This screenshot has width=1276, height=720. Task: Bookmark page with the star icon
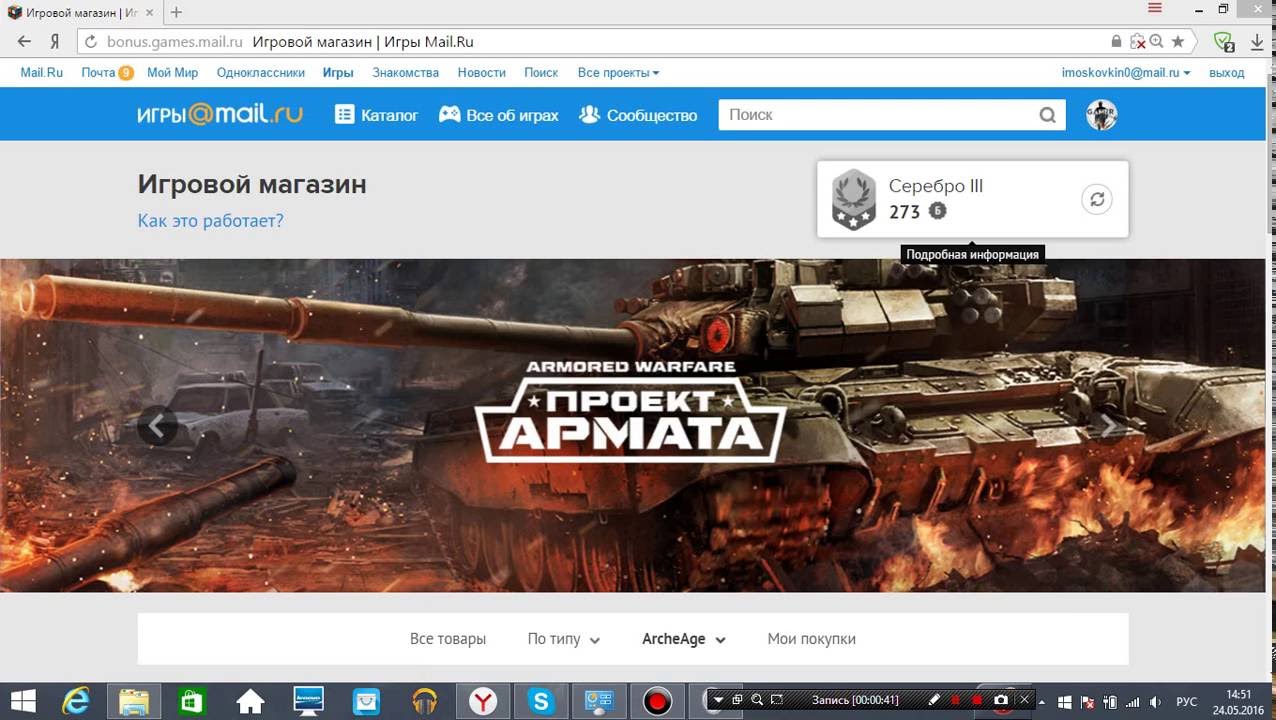coord(1178,42)
